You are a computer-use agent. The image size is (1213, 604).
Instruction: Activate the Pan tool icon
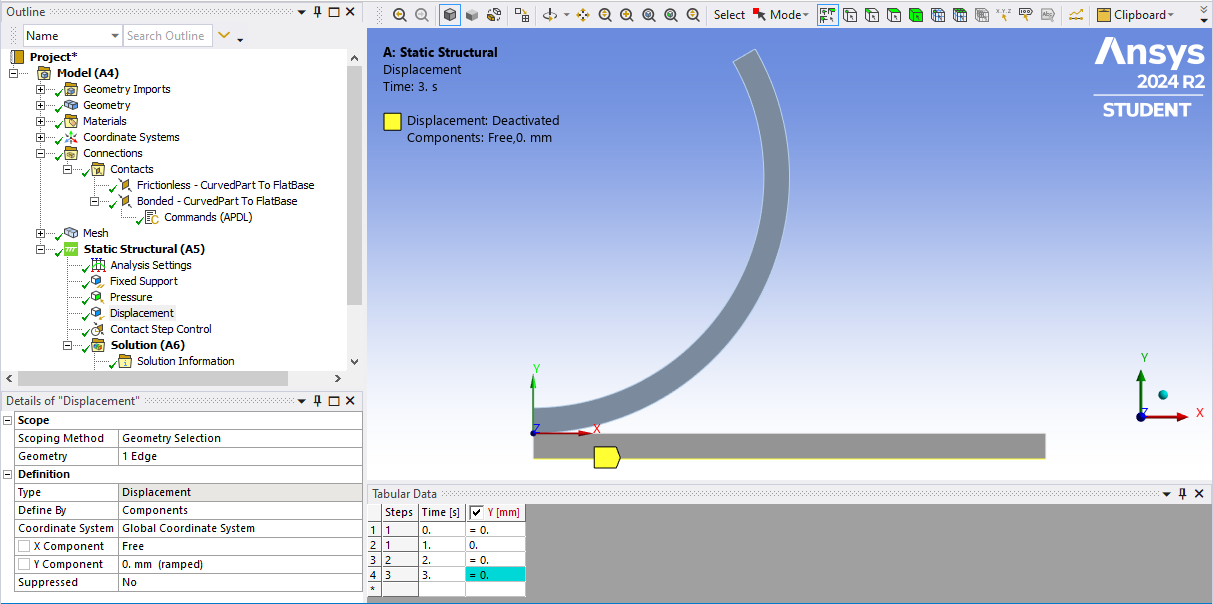[x=583, y=15]
